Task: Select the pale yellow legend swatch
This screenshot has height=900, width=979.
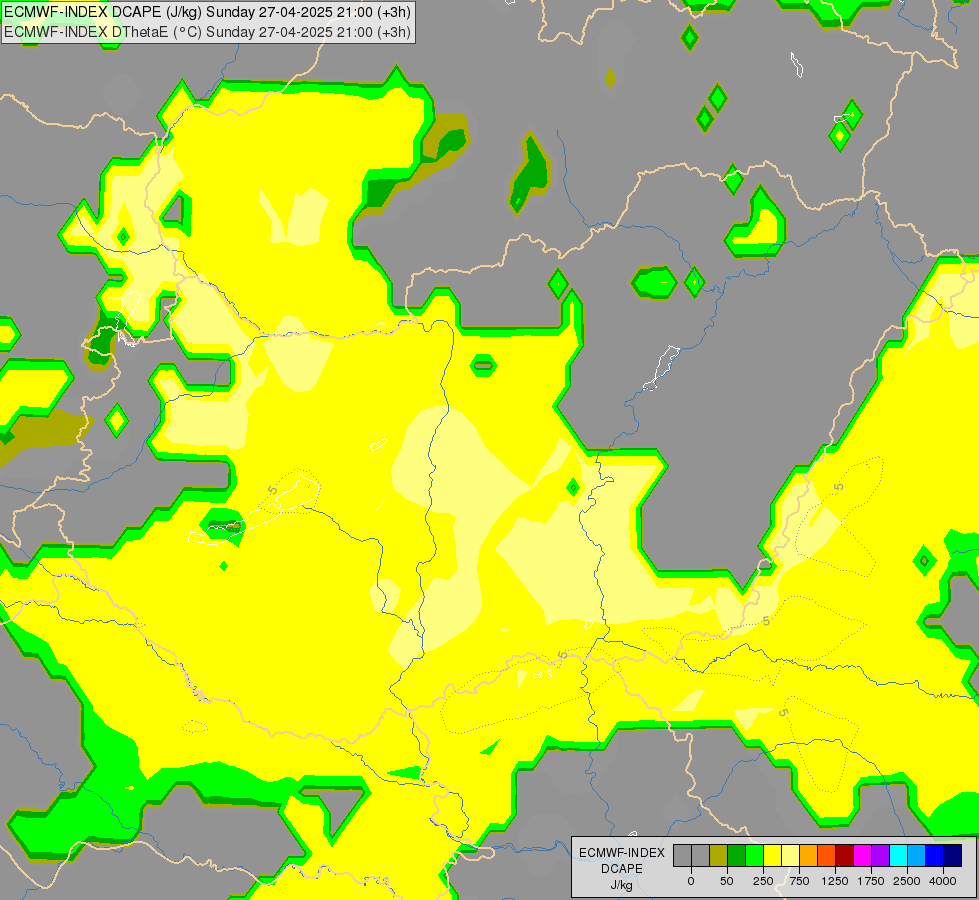Action: 790,855
